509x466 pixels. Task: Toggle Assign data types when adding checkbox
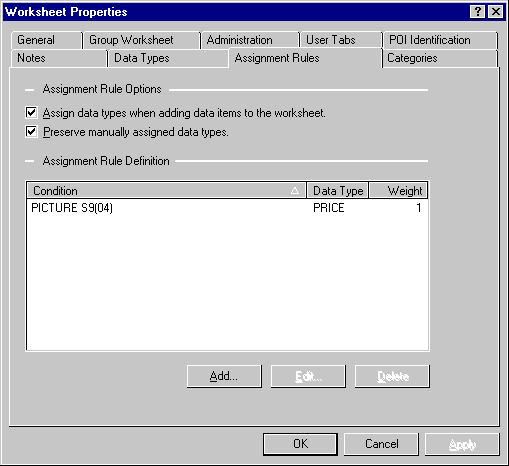tap(31, 113)
